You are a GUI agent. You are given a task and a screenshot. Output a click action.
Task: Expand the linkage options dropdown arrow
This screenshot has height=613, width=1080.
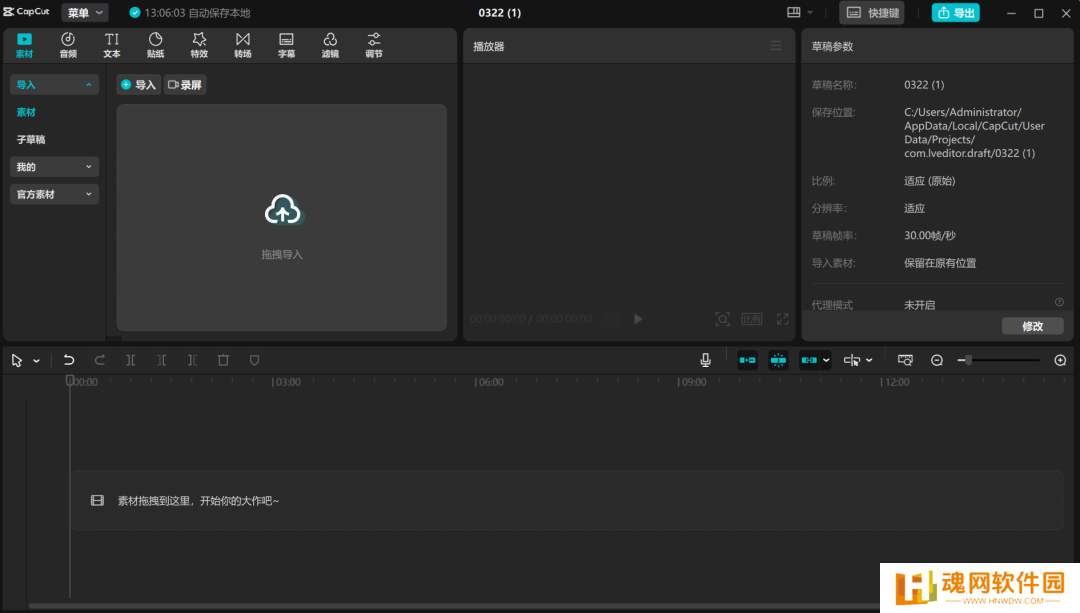(826, 360)
